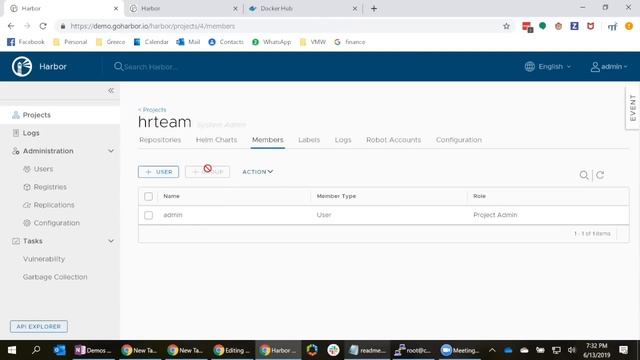Click the admin name cell
This screenshot has height=360, width=640.
click(x=173, y=215)
